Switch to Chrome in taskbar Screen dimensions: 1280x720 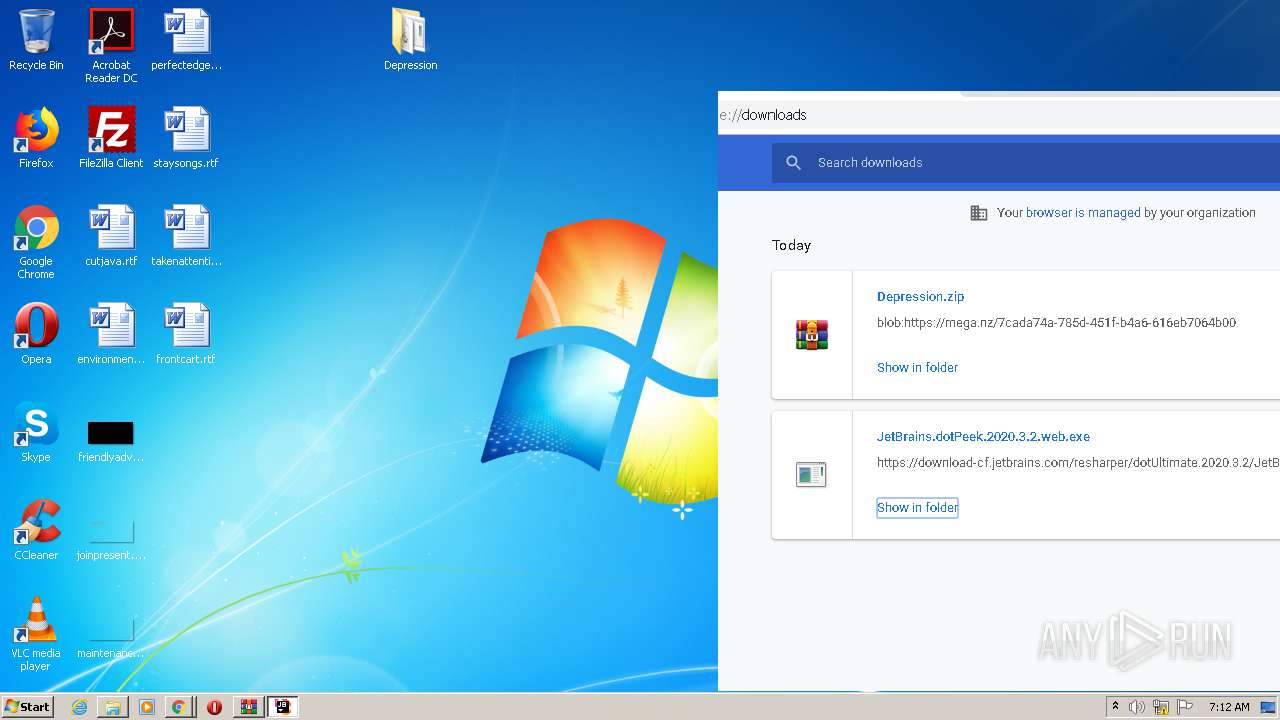pos(178,707)
